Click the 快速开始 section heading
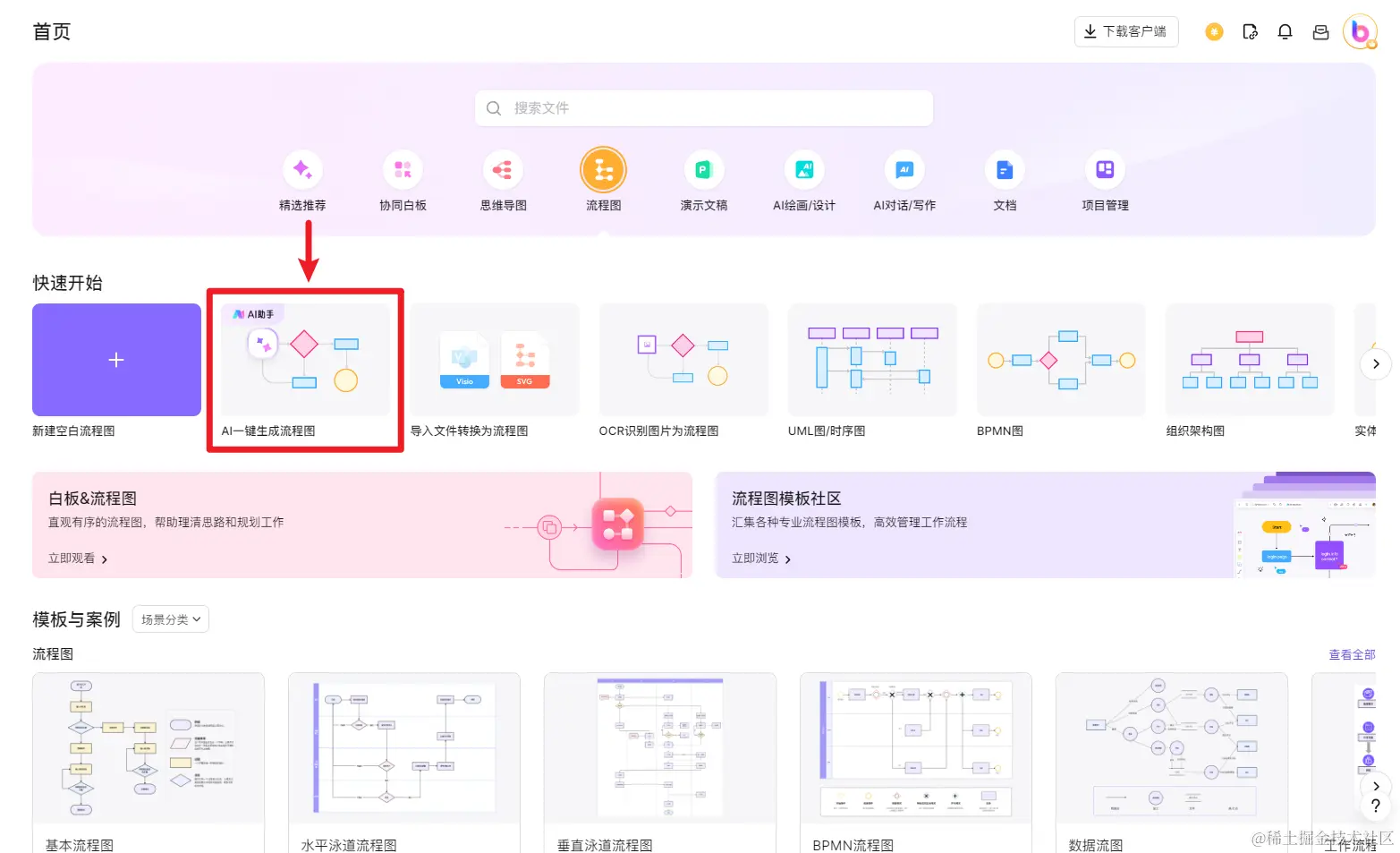The height and width of the screenshot is (853, 1400). point(68,283)
